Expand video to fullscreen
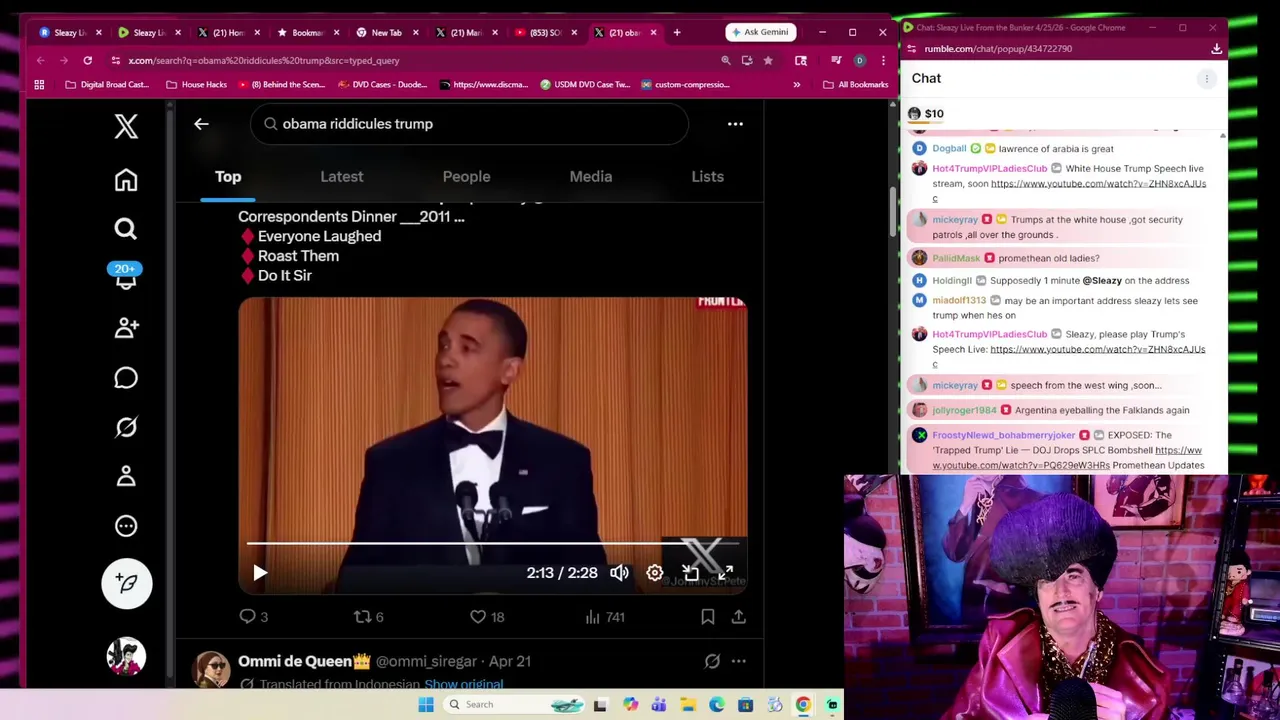 click(x=725, y=573)
